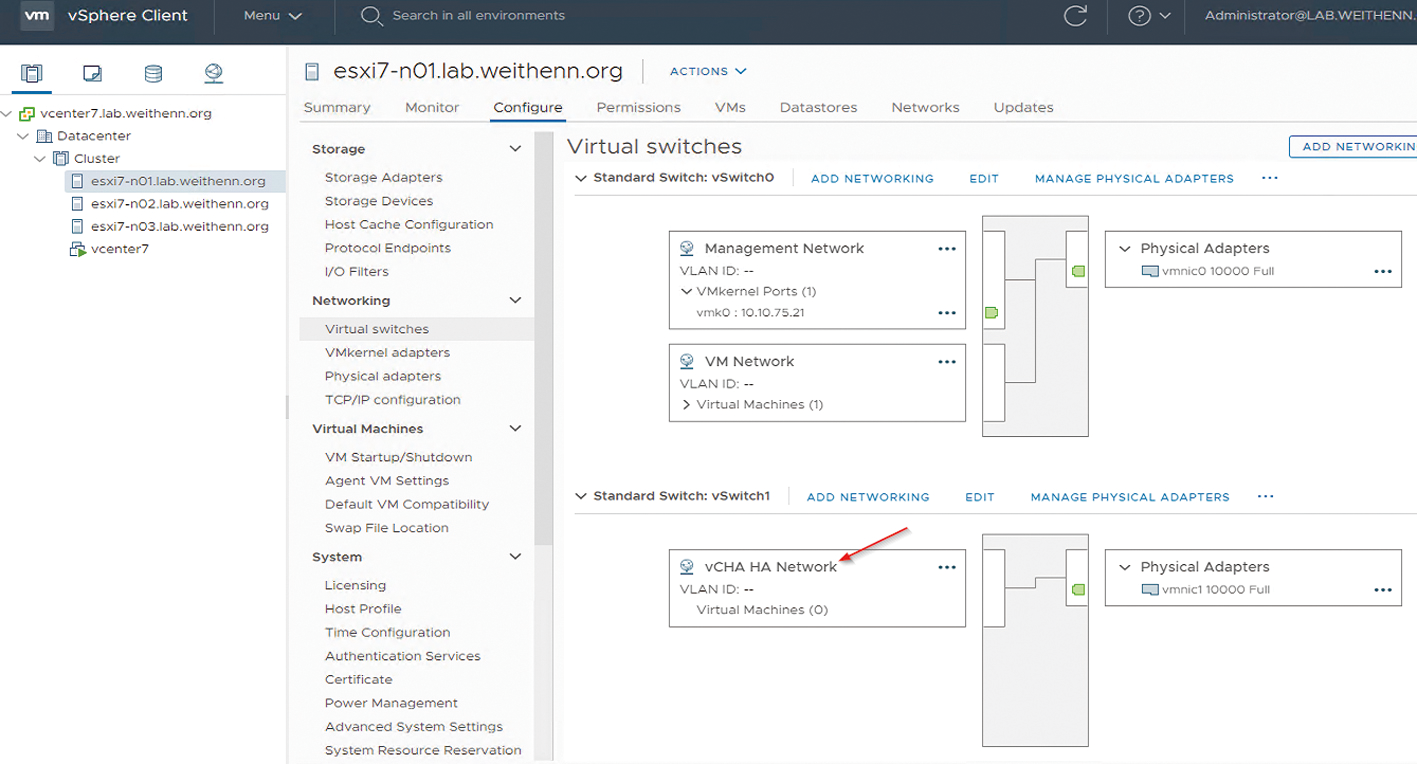Click the vmnic0 adapter icon
Screen dimensions: 1417x764
pyautogui.click(x=1150, y=271)
